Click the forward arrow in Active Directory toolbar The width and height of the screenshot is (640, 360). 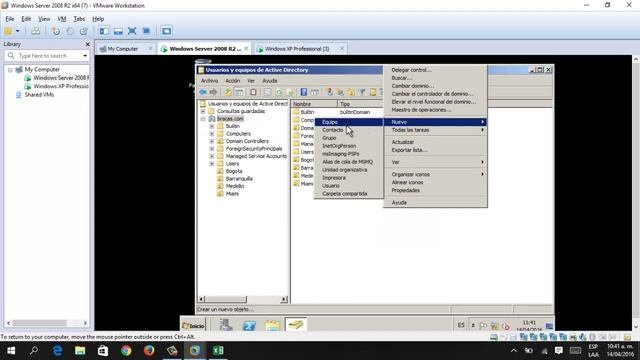(x=213, y=92)
